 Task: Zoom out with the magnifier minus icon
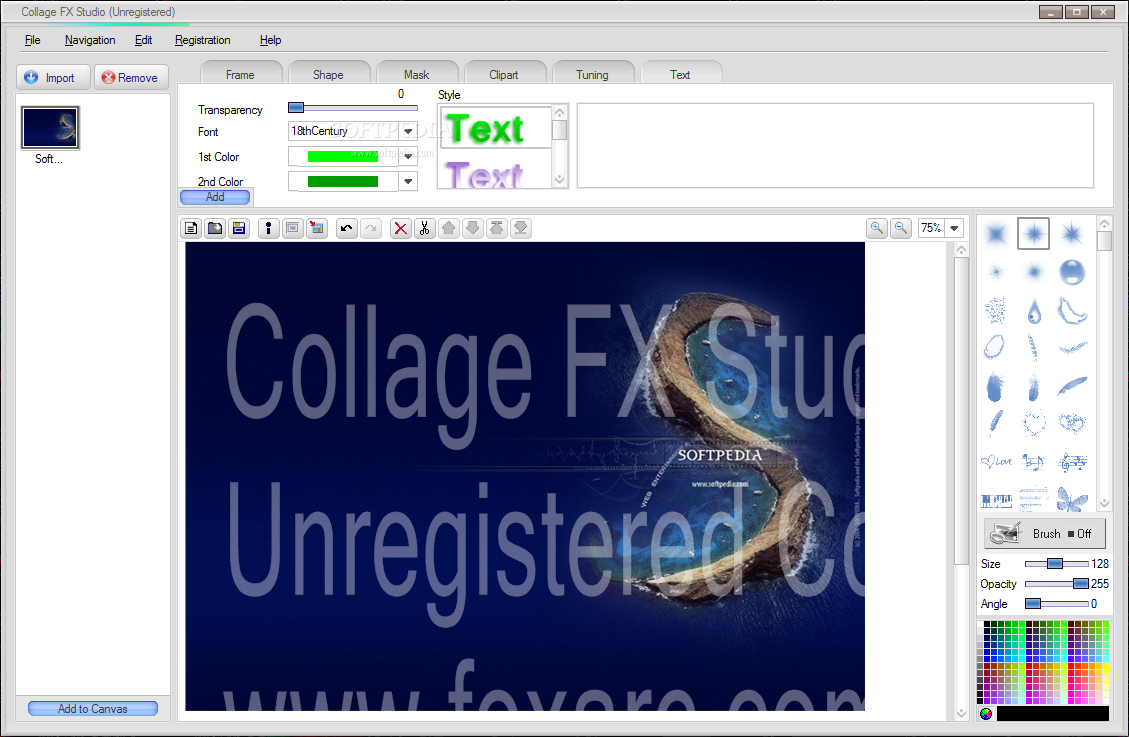[x=901, y=228]
